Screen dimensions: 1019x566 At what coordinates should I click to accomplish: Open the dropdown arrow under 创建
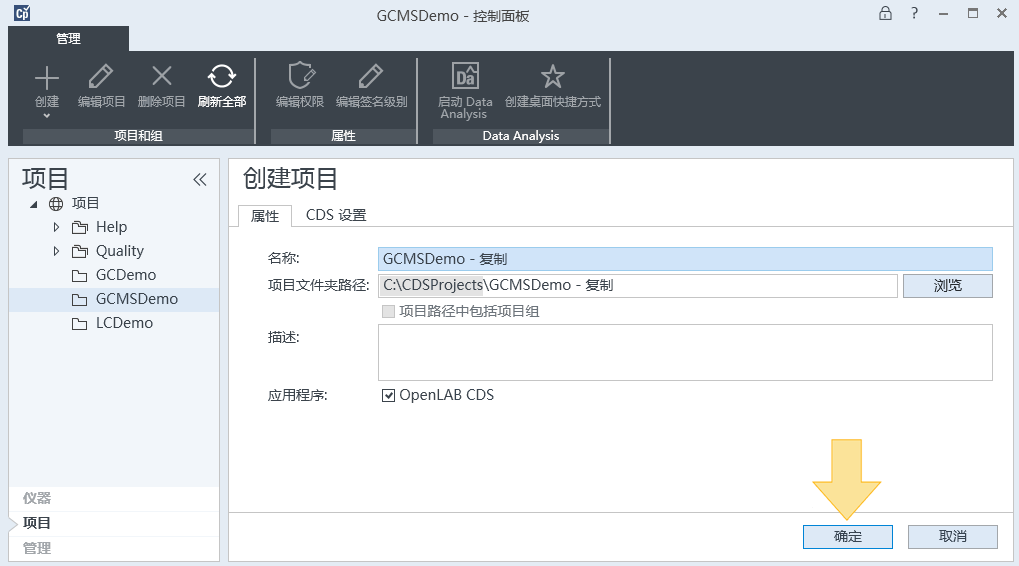(47, 116)
